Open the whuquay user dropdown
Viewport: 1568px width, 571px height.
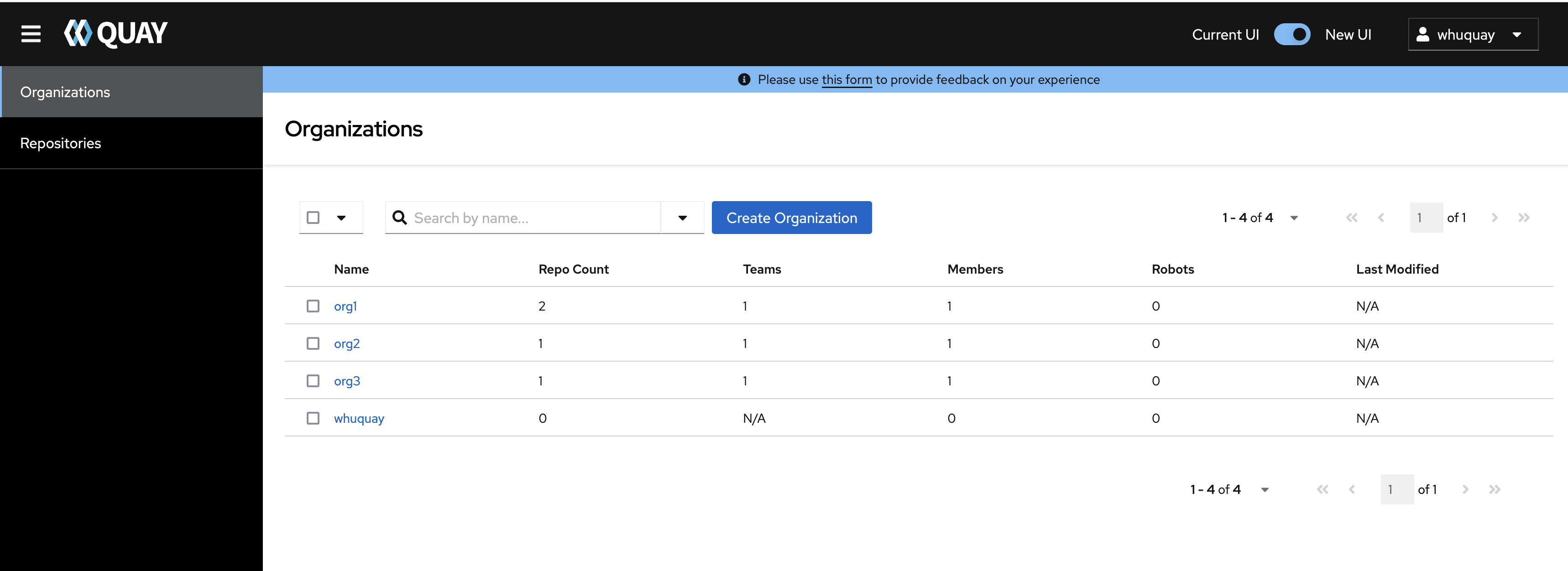[1473, 35]
